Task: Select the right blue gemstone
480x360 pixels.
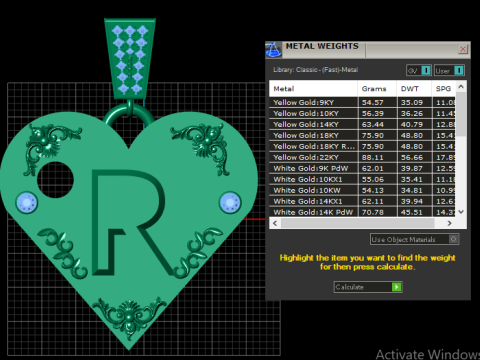Action: pos(230,202)
